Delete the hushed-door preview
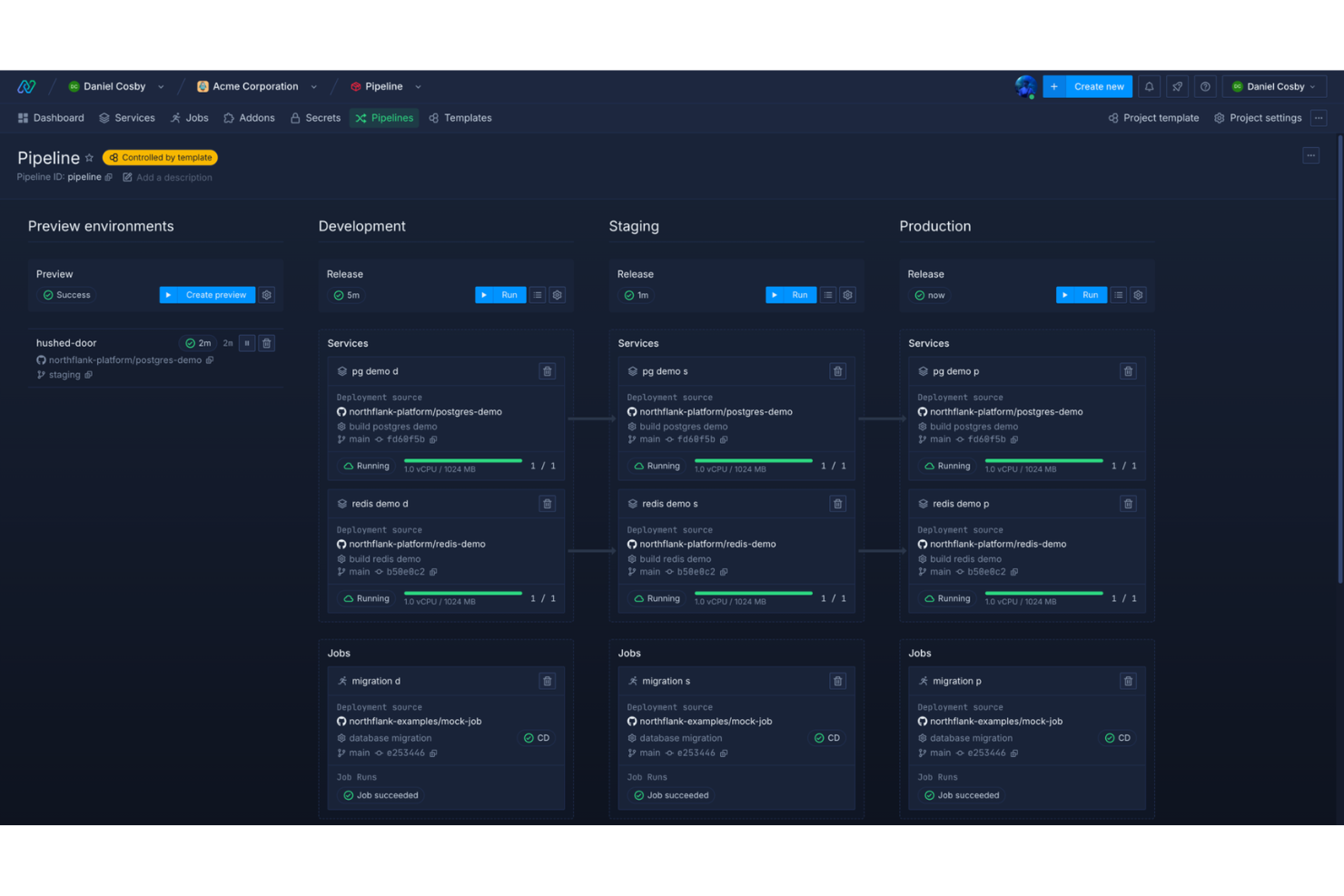 (x=267, y=343)
